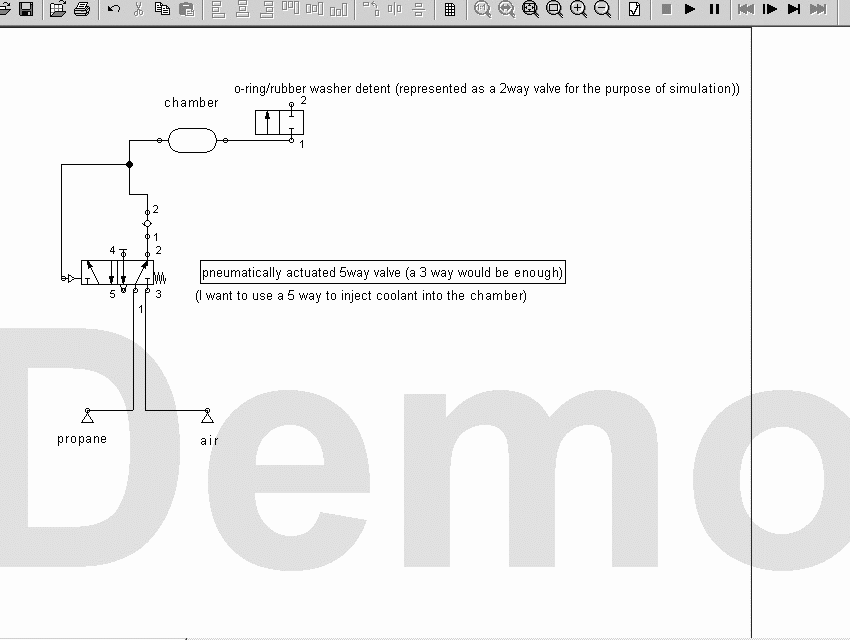Click the Undo arrow icon
The width and height of the screenshot is (850, 640).
[114, 9]
